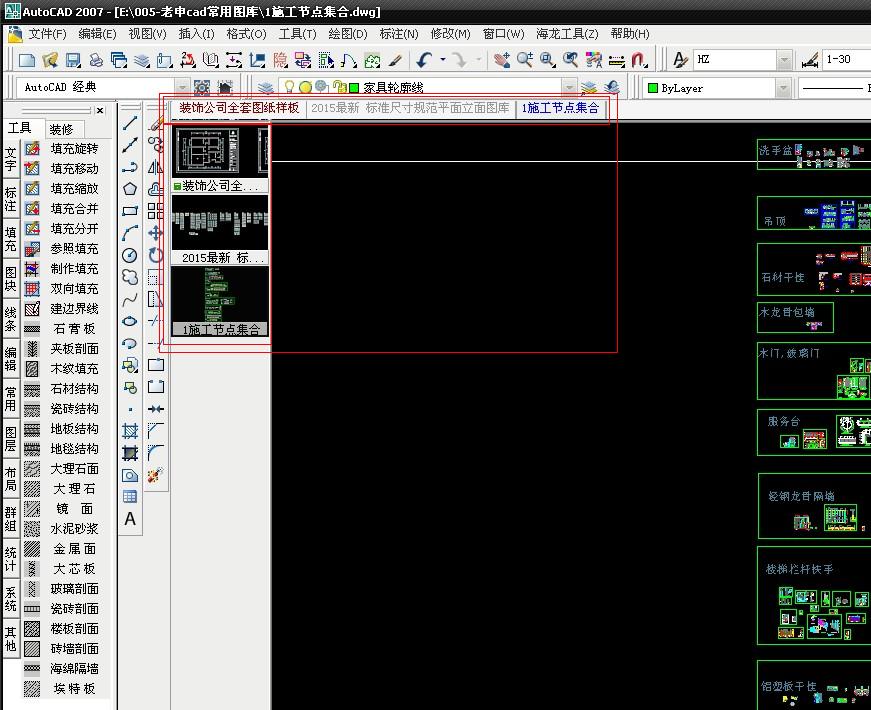This screenshot has height=710, width=871.
Task: Click the 玻璃剖面 hatch button
Action: tap(62, 588)
